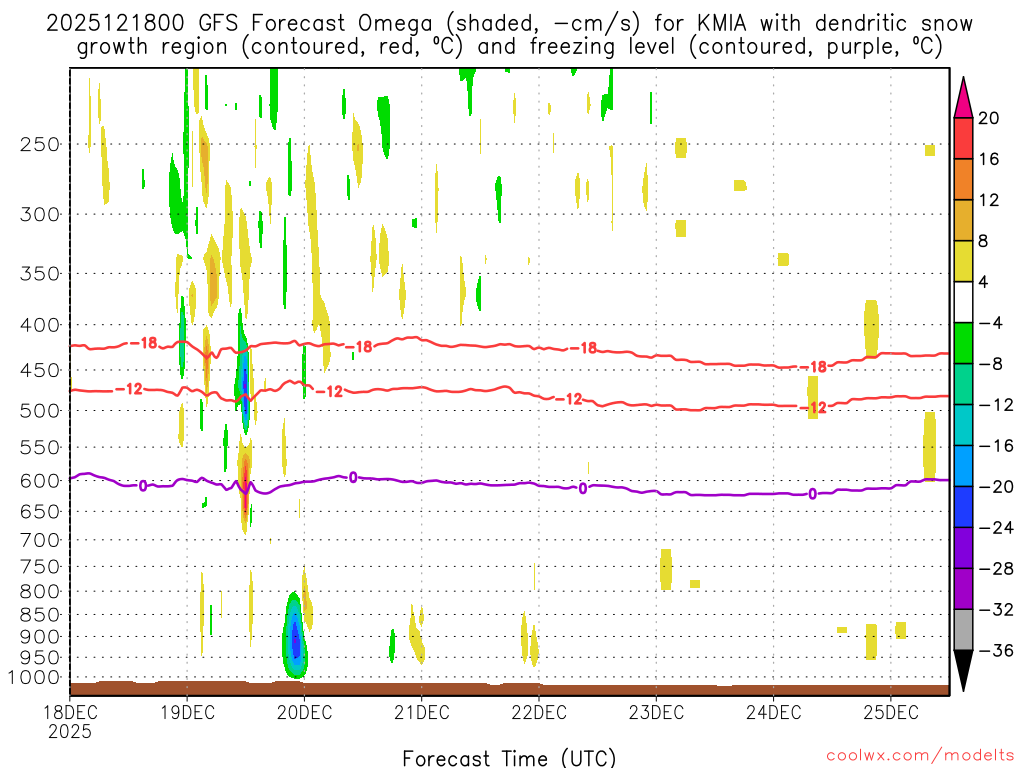
Task: Click the 500 pressure level label
Action: pos(40,411)
